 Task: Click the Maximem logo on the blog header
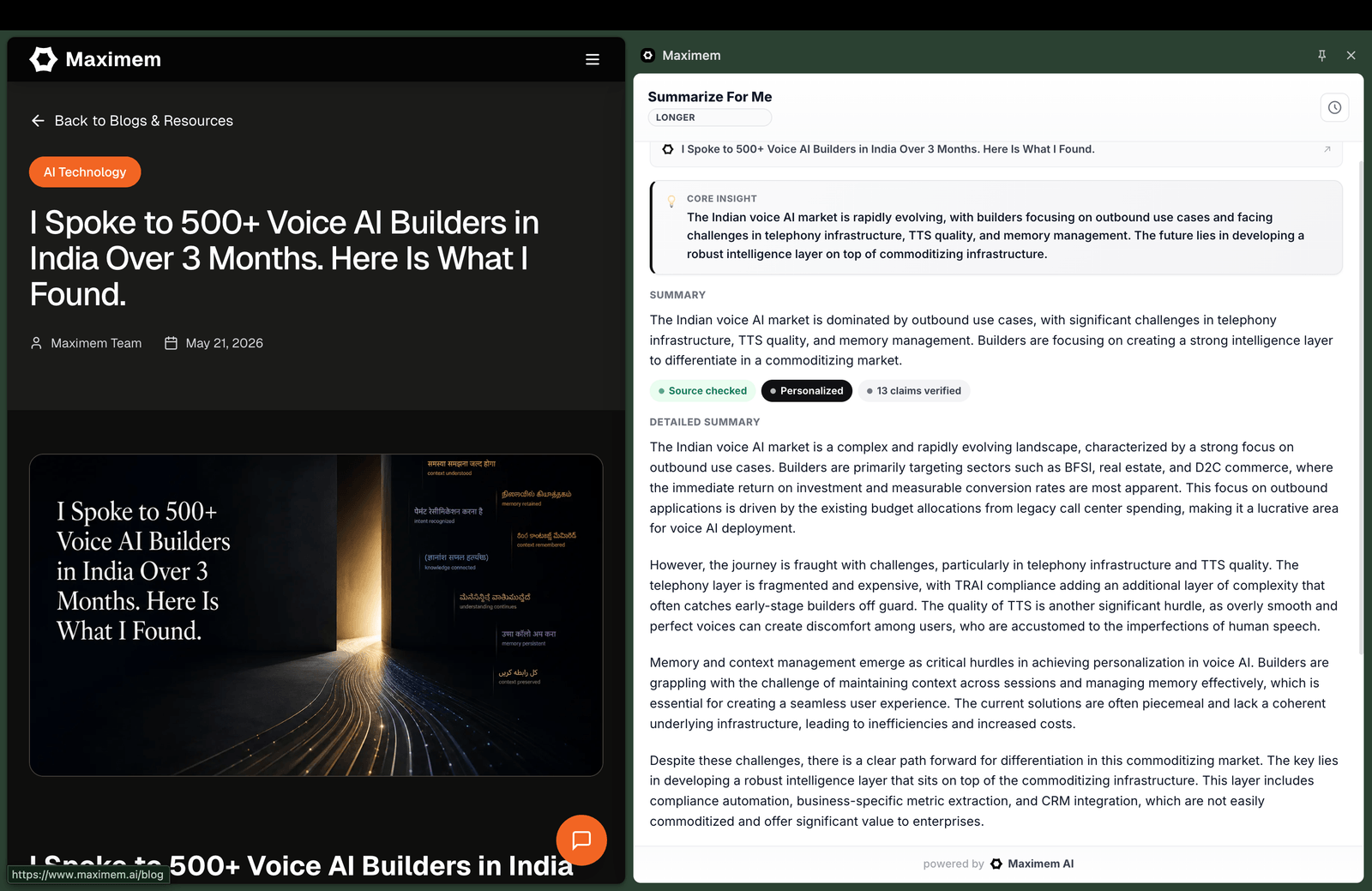tap(95, 59)
